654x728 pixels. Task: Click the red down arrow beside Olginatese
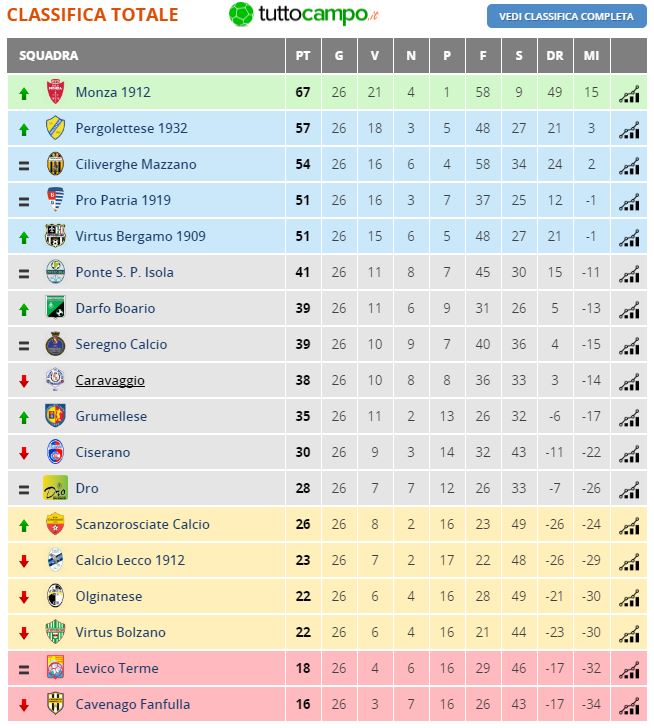pyautogui.click(x=24, y=597)
